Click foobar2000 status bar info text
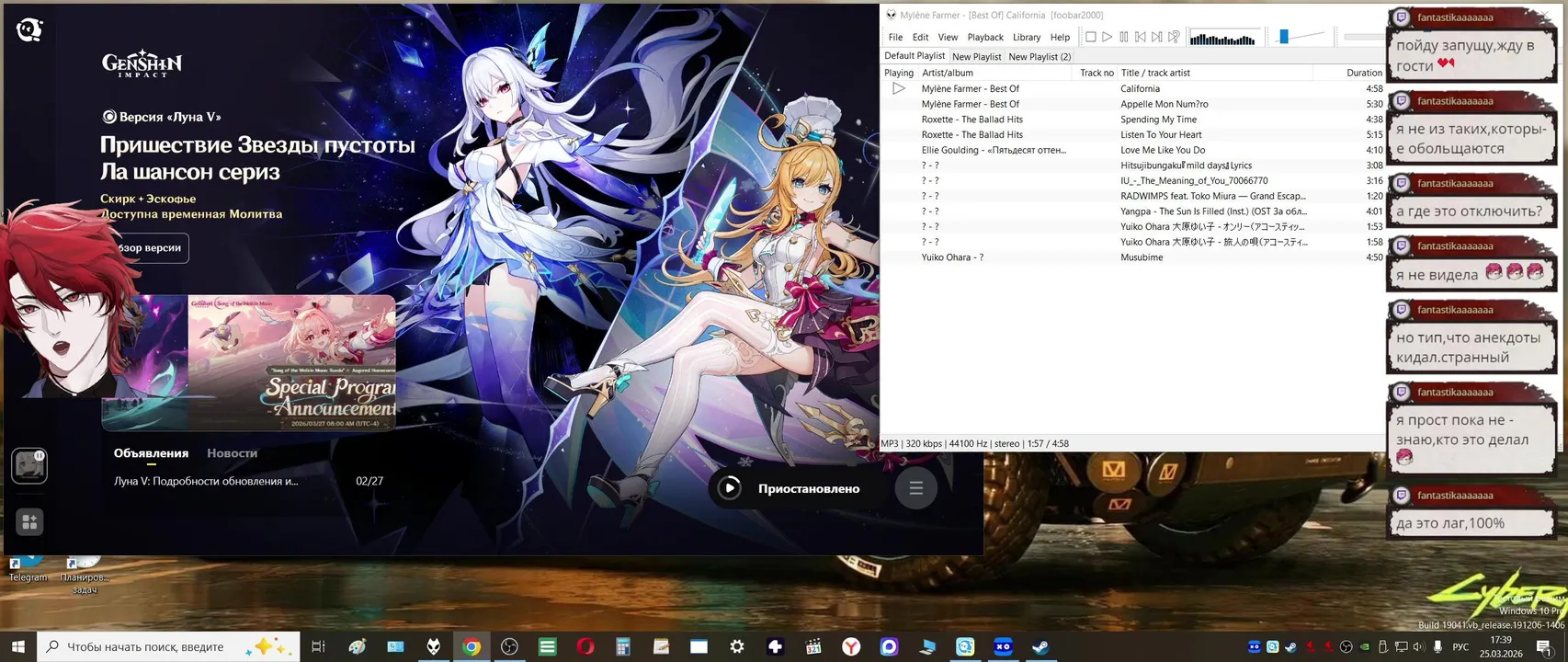This screenshot has height=662, width=1568. (x=974, y=443)
